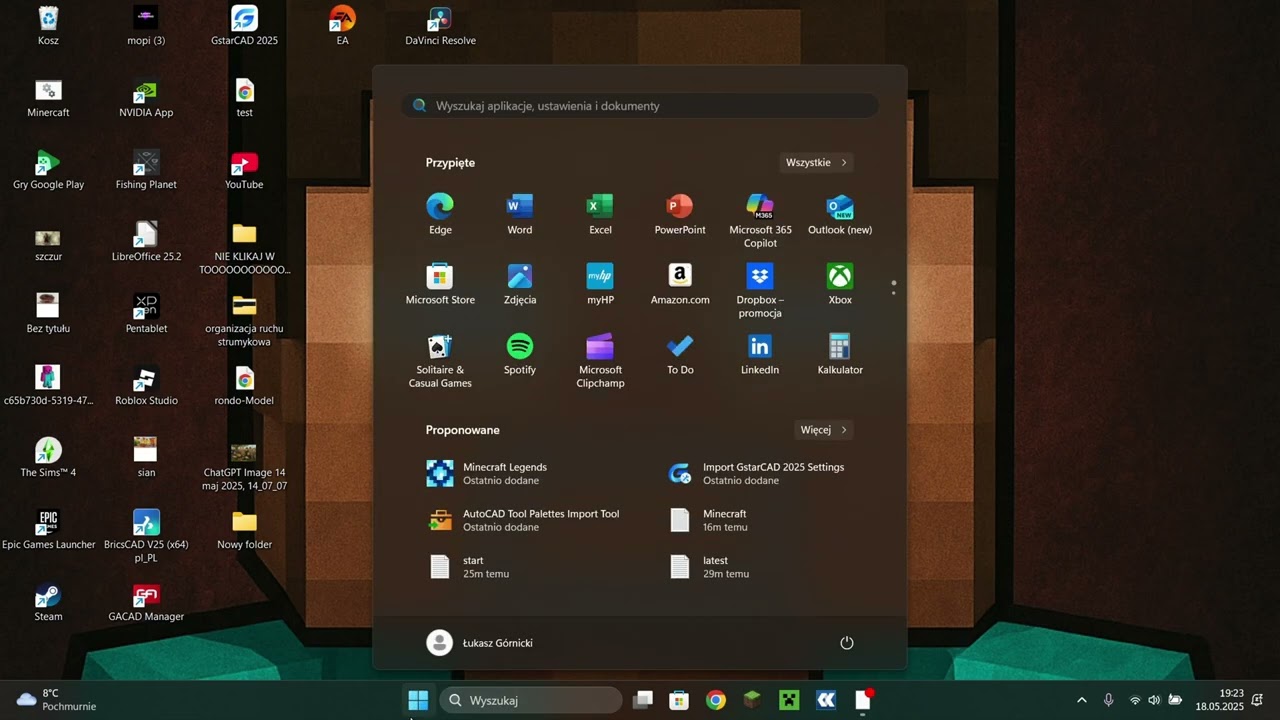Open Solitaire & Casual Games
Image resolution: width=1280 pixels, height=720 pixels.
click(440, 361)
